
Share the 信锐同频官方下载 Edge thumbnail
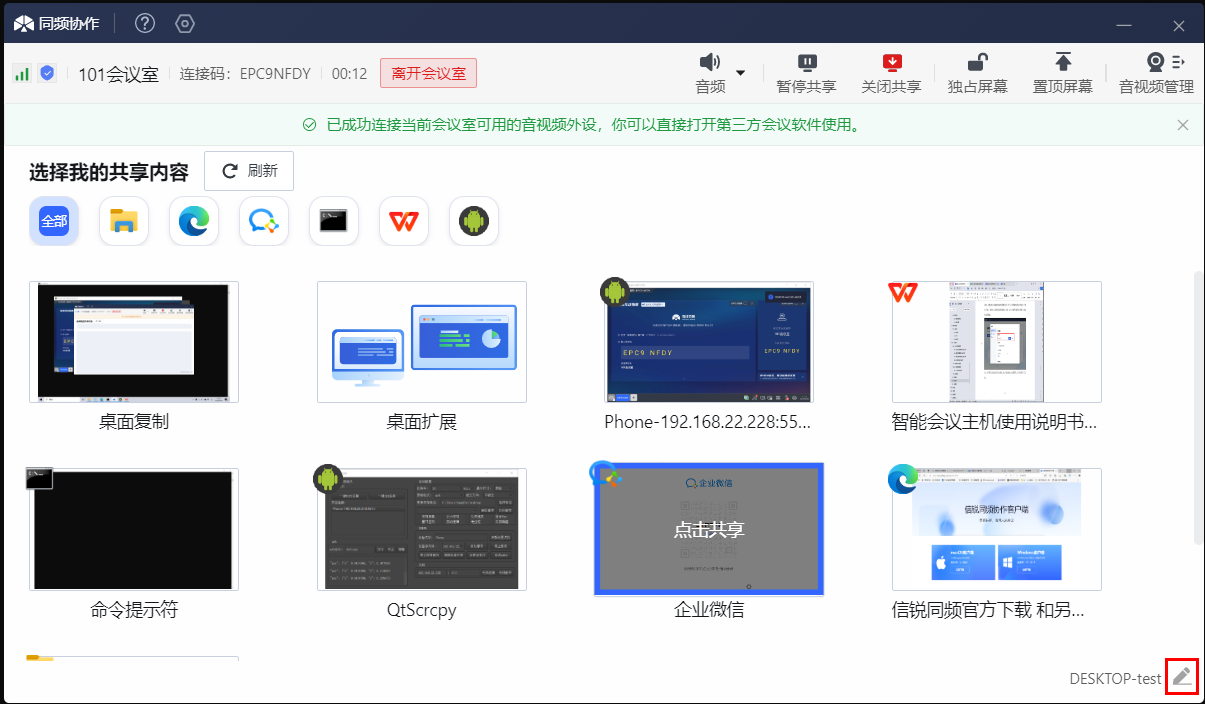click(x=997, y=529)
